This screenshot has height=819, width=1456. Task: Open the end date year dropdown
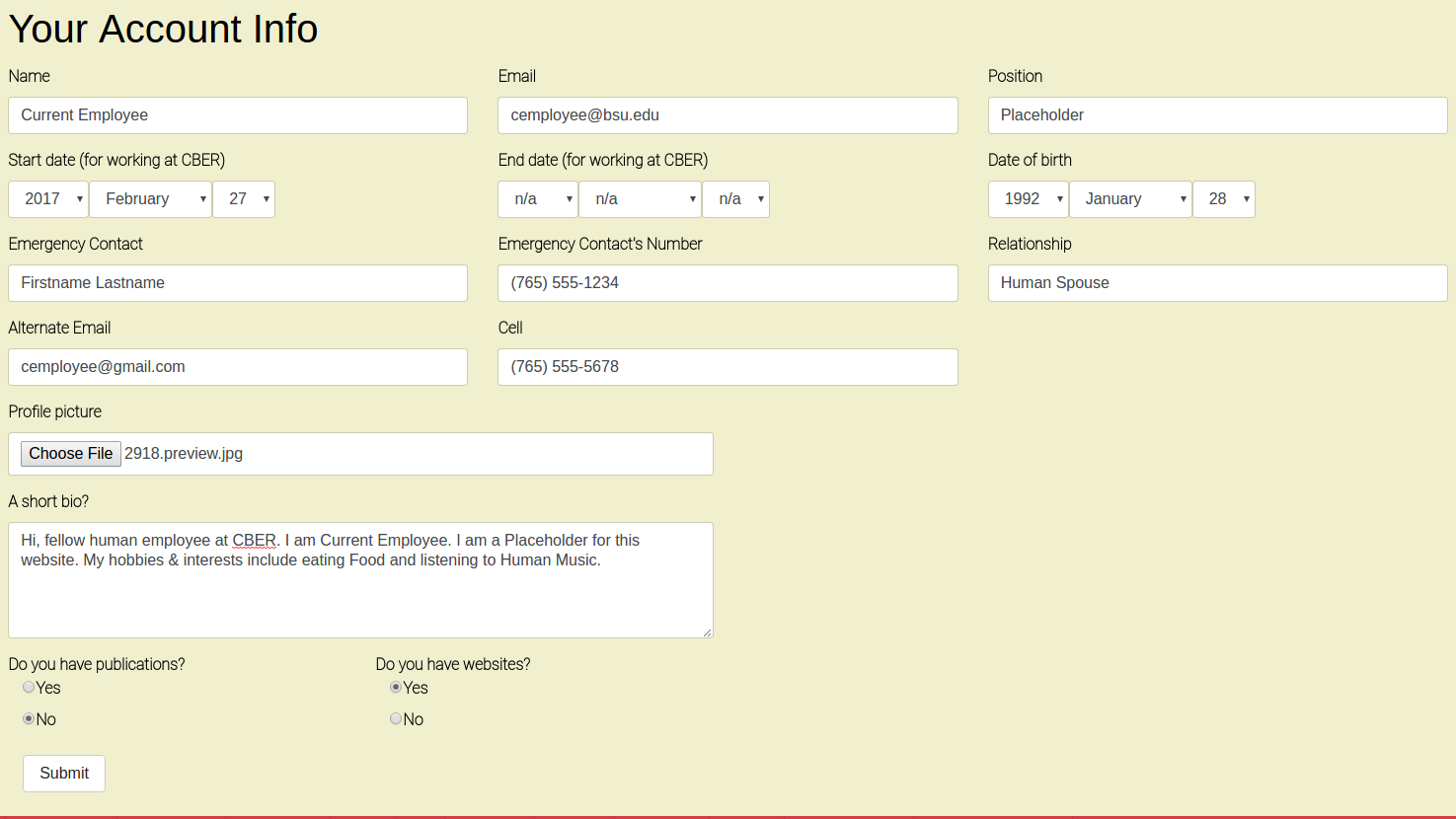[x=538, y=199]
